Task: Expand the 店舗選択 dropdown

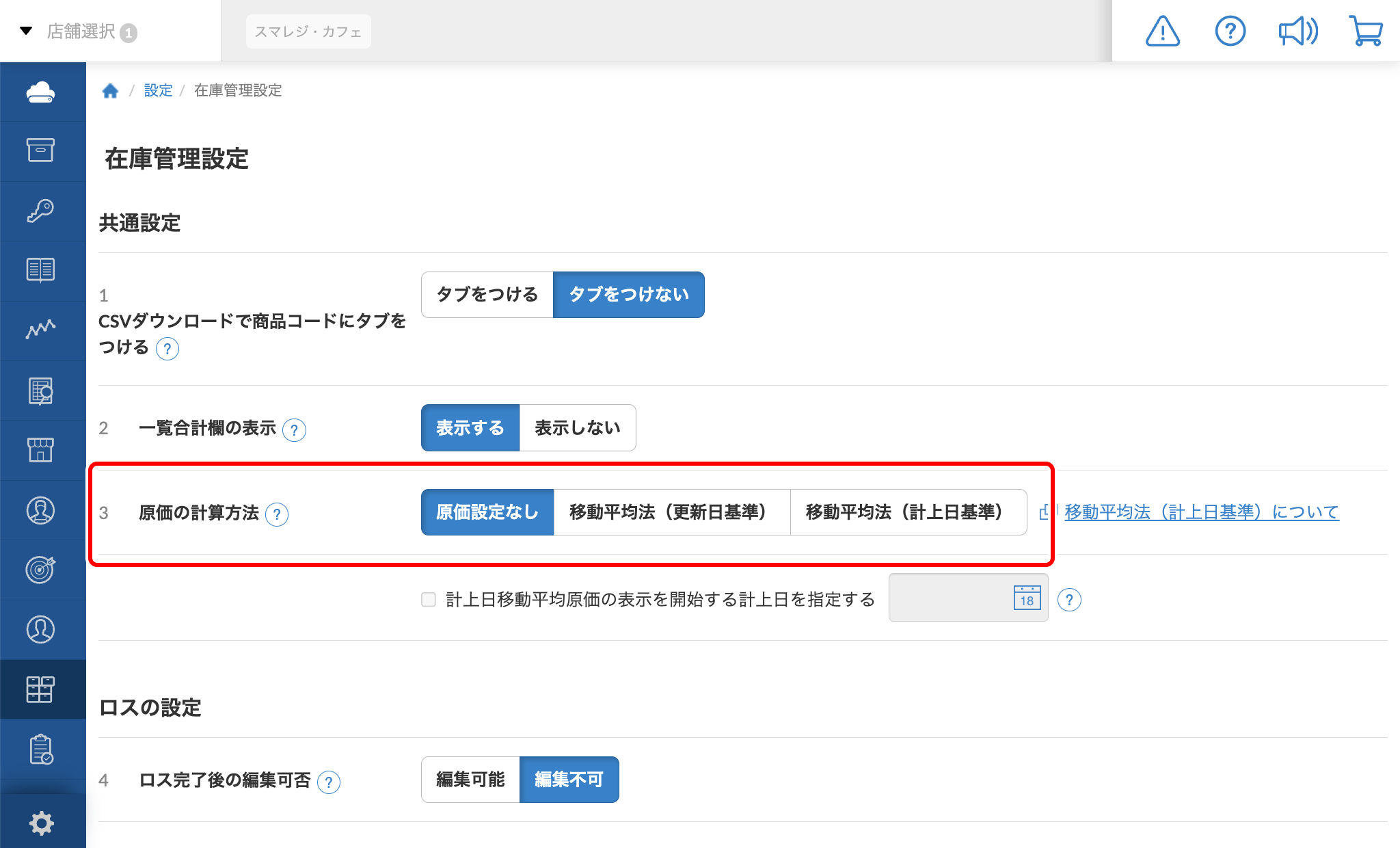Action: tap(78, 31)
